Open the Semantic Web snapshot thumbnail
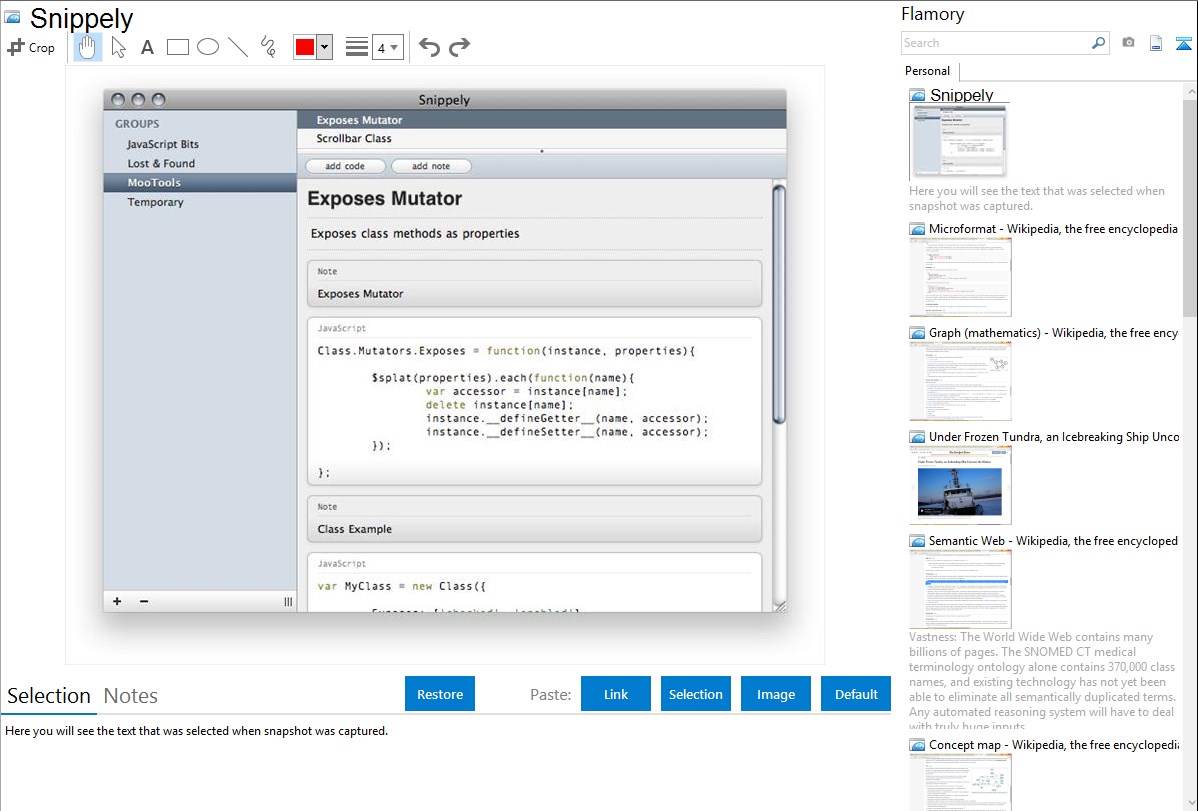The height and width of the screenshot is (811, 1198). pos(960,589)
